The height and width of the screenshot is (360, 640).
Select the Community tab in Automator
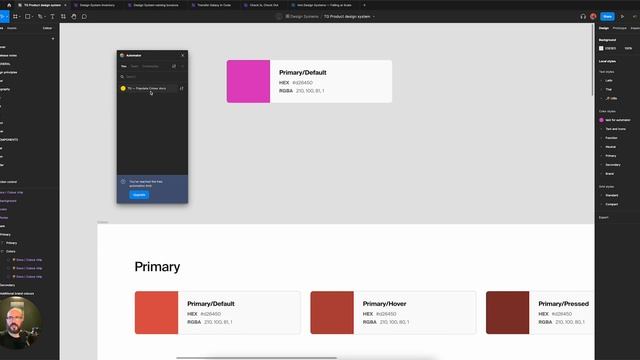click(150, 66)
